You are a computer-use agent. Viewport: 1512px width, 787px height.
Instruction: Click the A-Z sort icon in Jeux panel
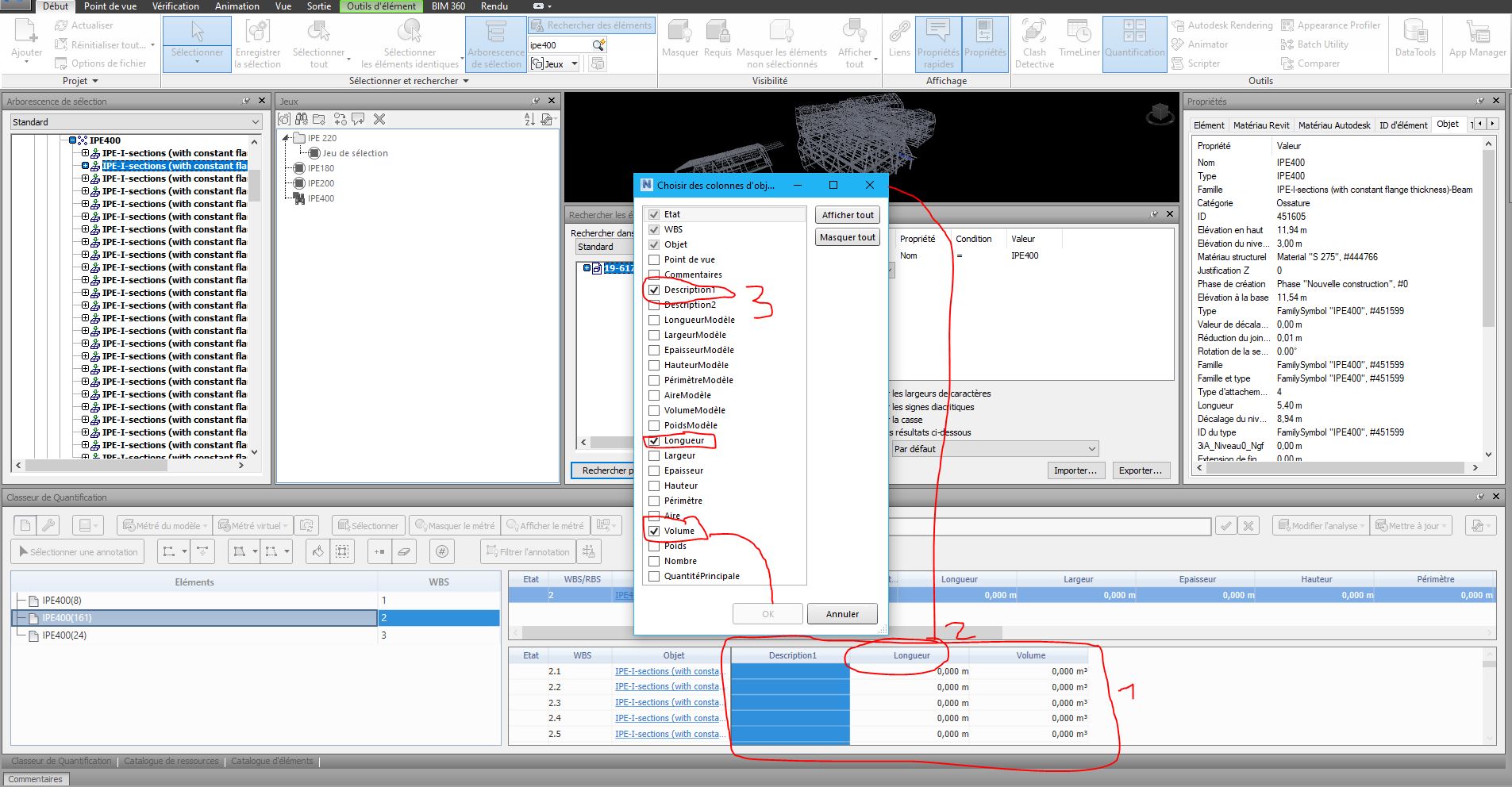526,118
